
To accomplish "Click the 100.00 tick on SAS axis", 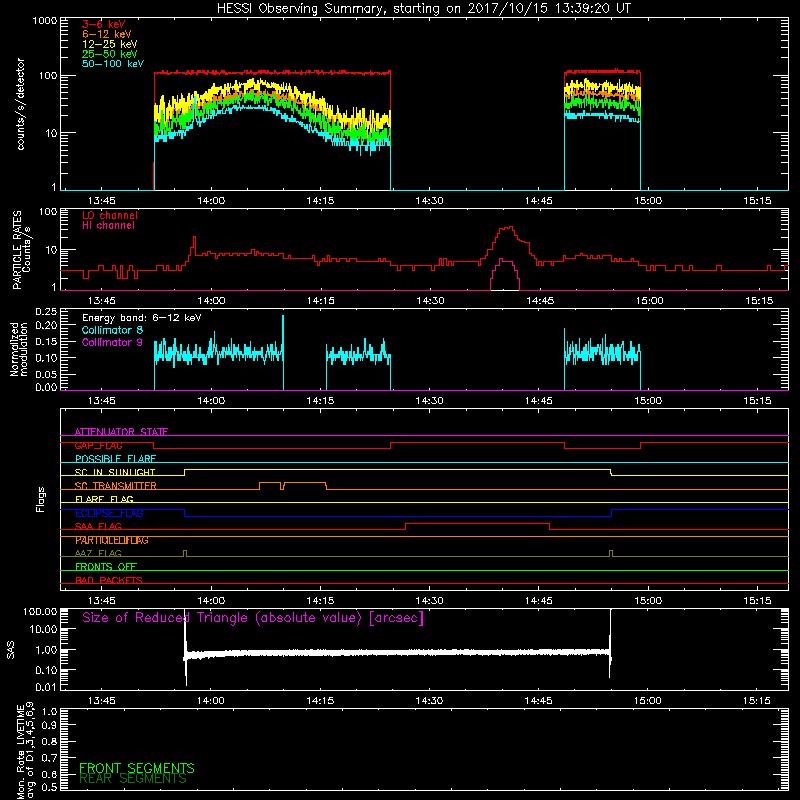I will click(x=40, y=611).
